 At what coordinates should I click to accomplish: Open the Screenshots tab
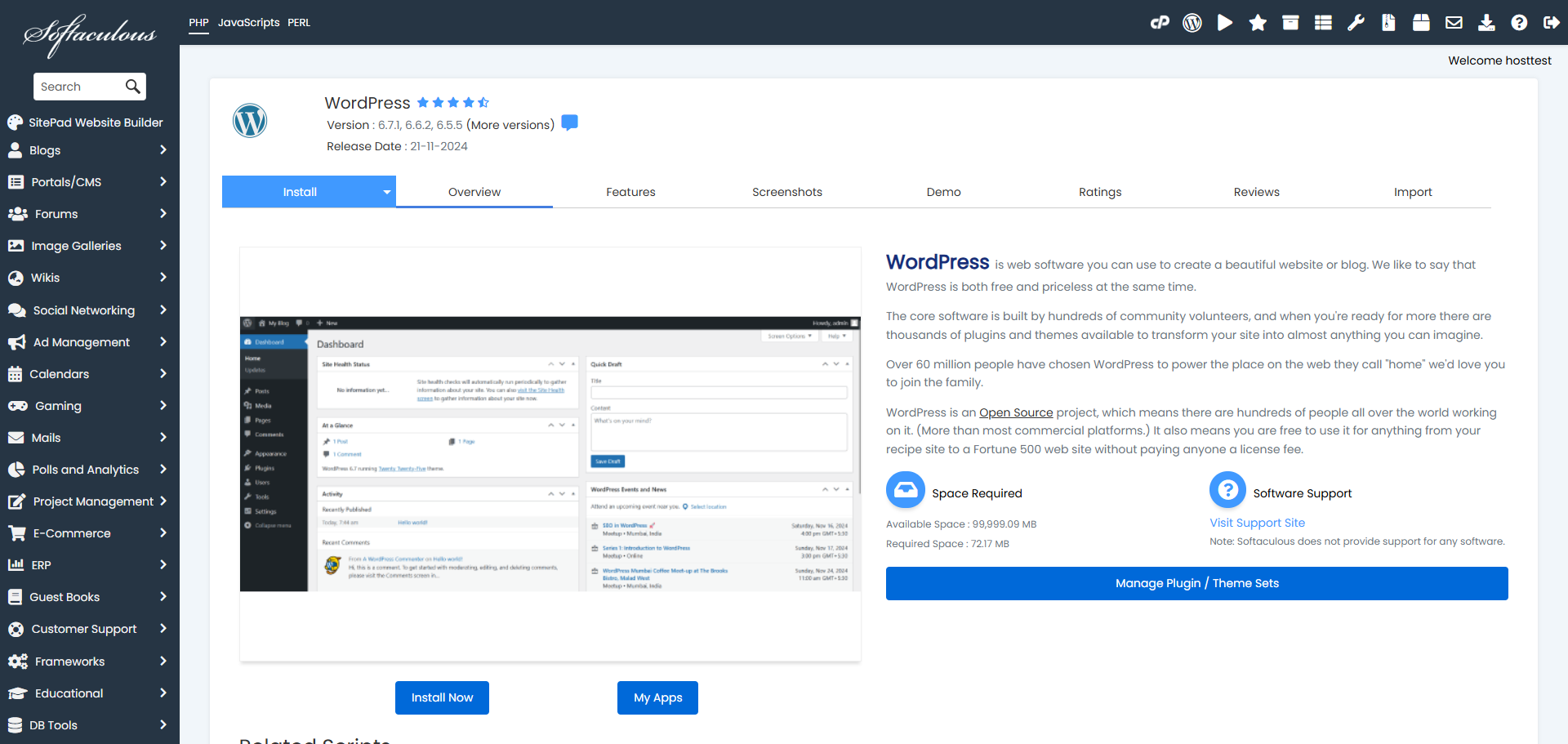coord(787,192)
